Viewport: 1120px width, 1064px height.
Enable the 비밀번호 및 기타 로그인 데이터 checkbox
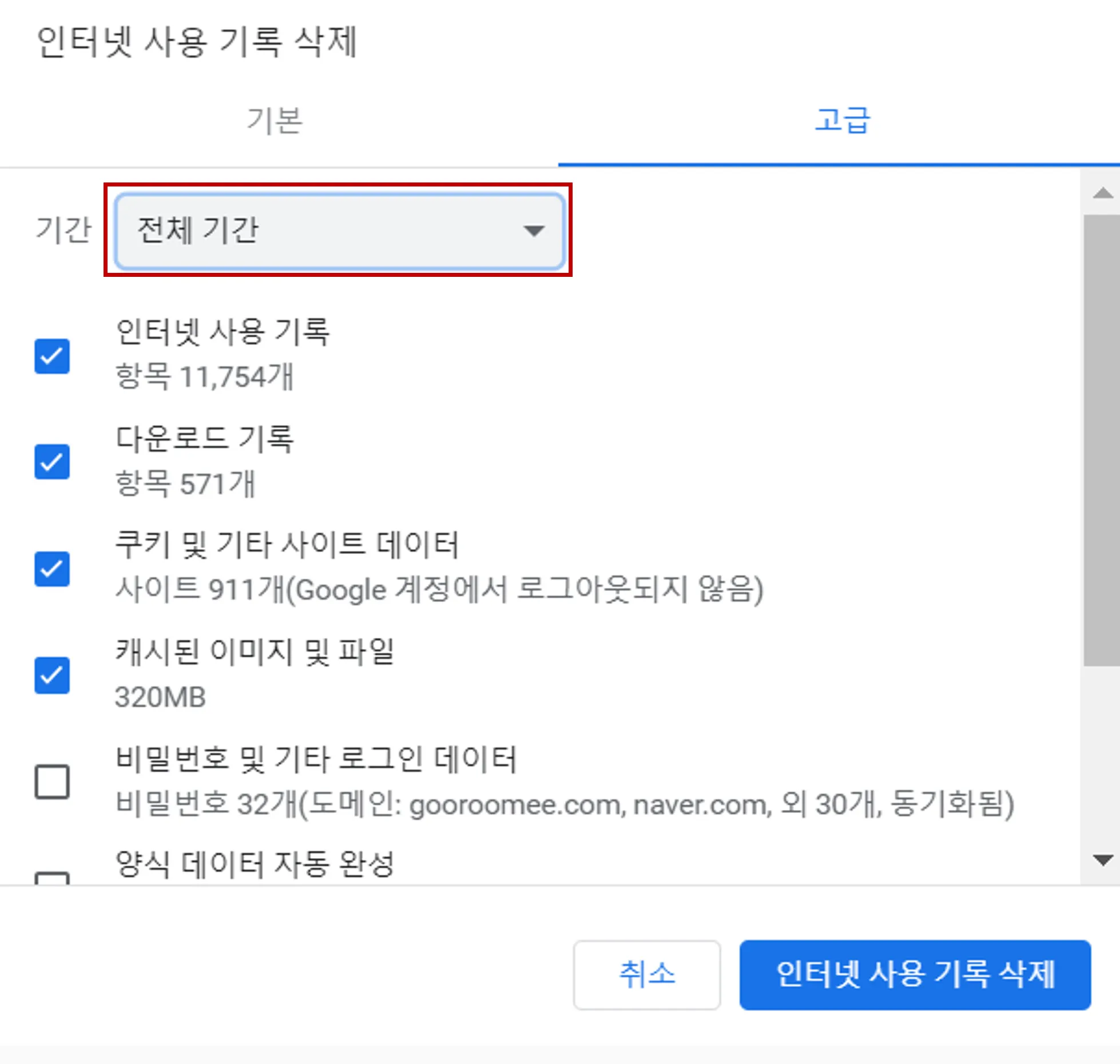[x=52, y=781]
